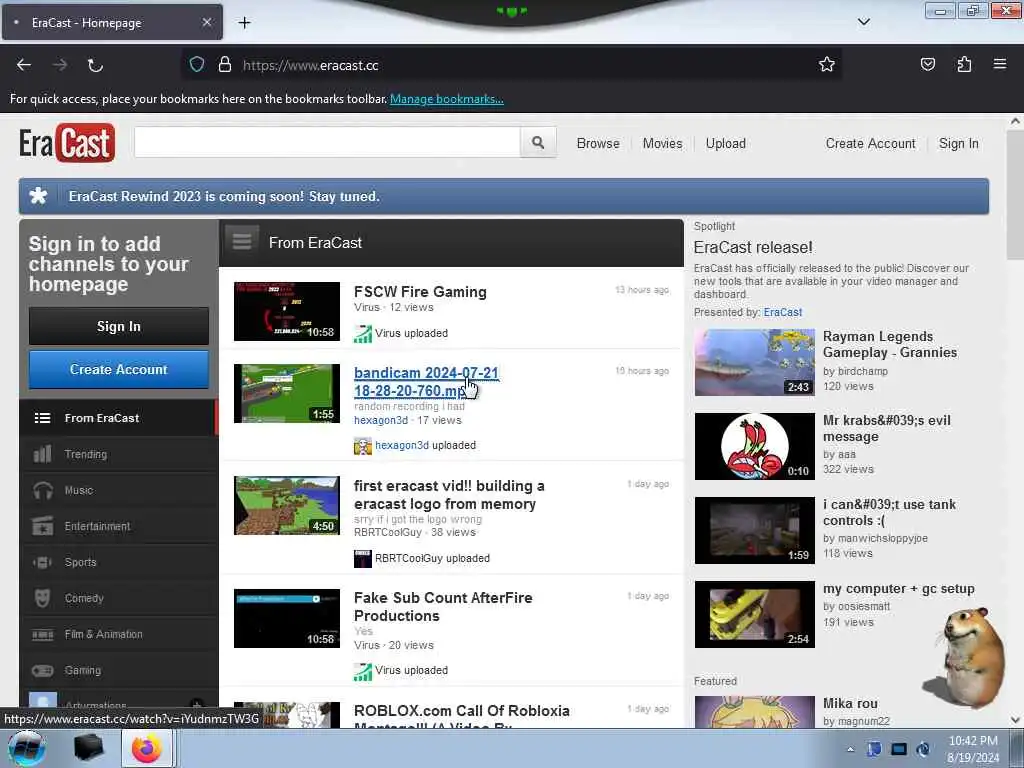The image size is (1024, 768).
Task: Click the Gaming controller icon
Action: 42,670
